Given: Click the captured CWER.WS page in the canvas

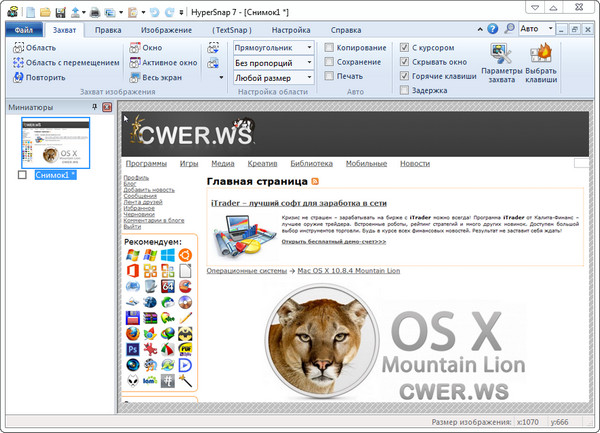Looking at the screenshot, I should click(x=355, y=257).
